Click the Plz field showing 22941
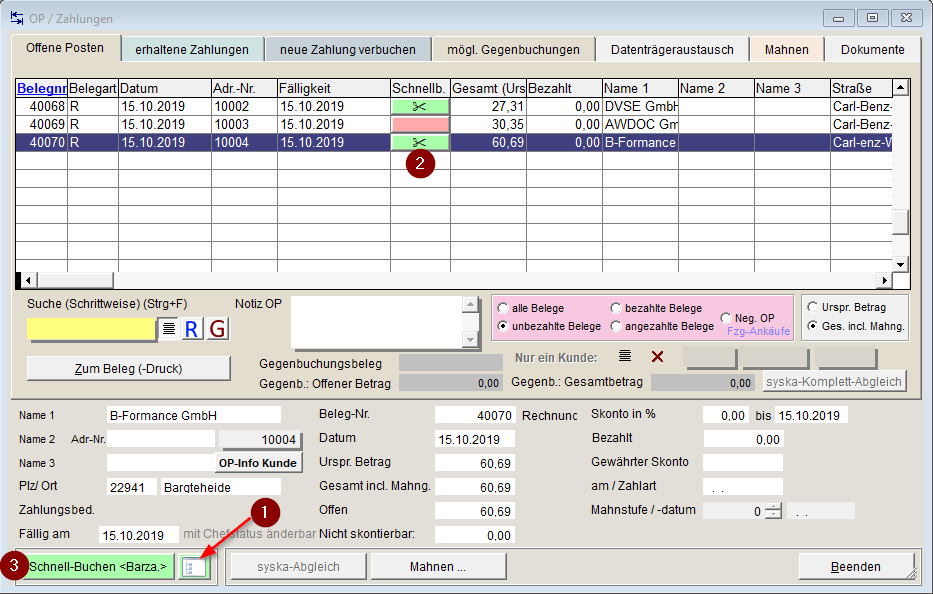This screenshot has width=933, height=594. tap(132, 487)
